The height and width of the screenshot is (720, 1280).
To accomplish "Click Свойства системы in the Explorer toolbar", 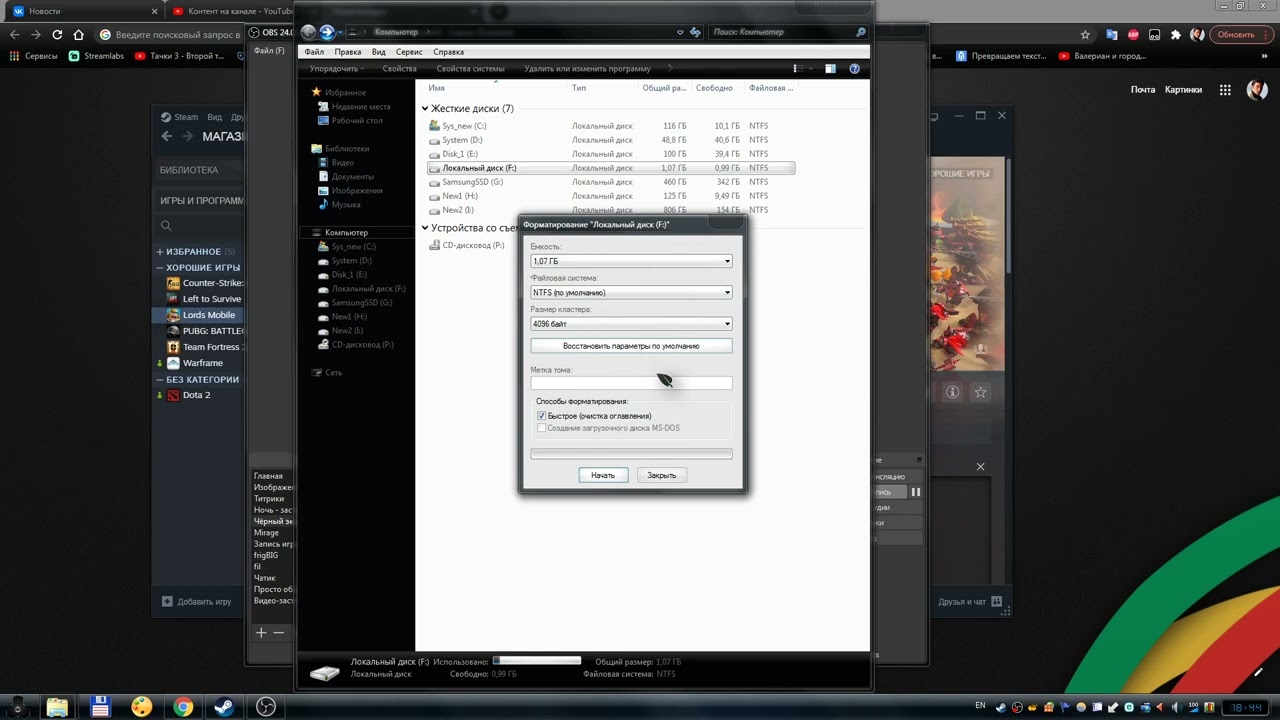I will pyautogui.click(x=471, y=69).
